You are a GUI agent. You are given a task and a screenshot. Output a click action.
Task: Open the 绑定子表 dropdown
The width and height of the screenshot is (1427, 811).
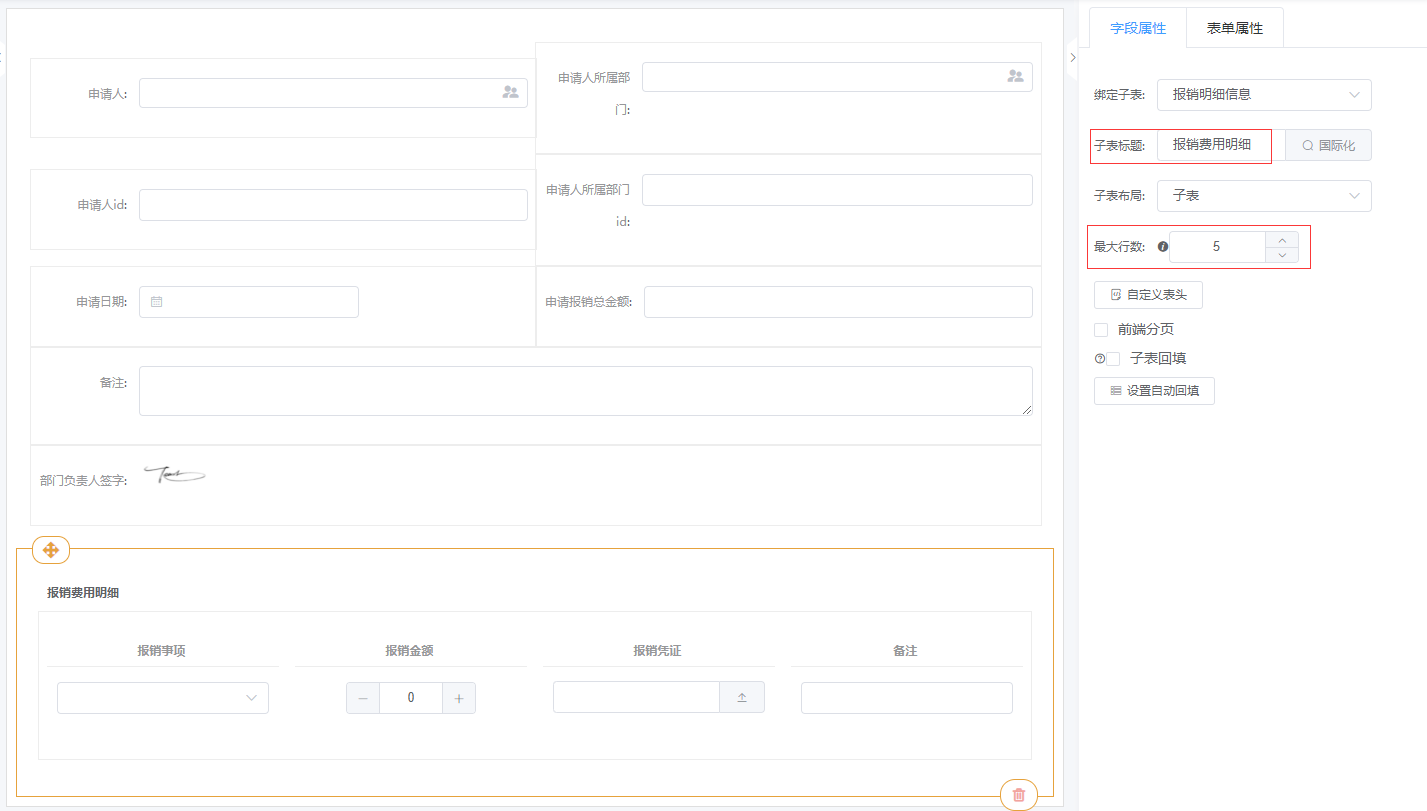(1264, 95)
